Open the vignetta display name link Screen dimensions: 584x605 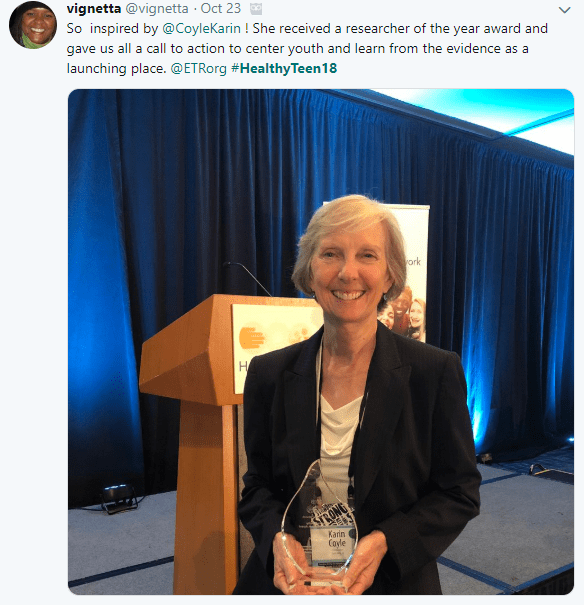[x=94, y=8]
